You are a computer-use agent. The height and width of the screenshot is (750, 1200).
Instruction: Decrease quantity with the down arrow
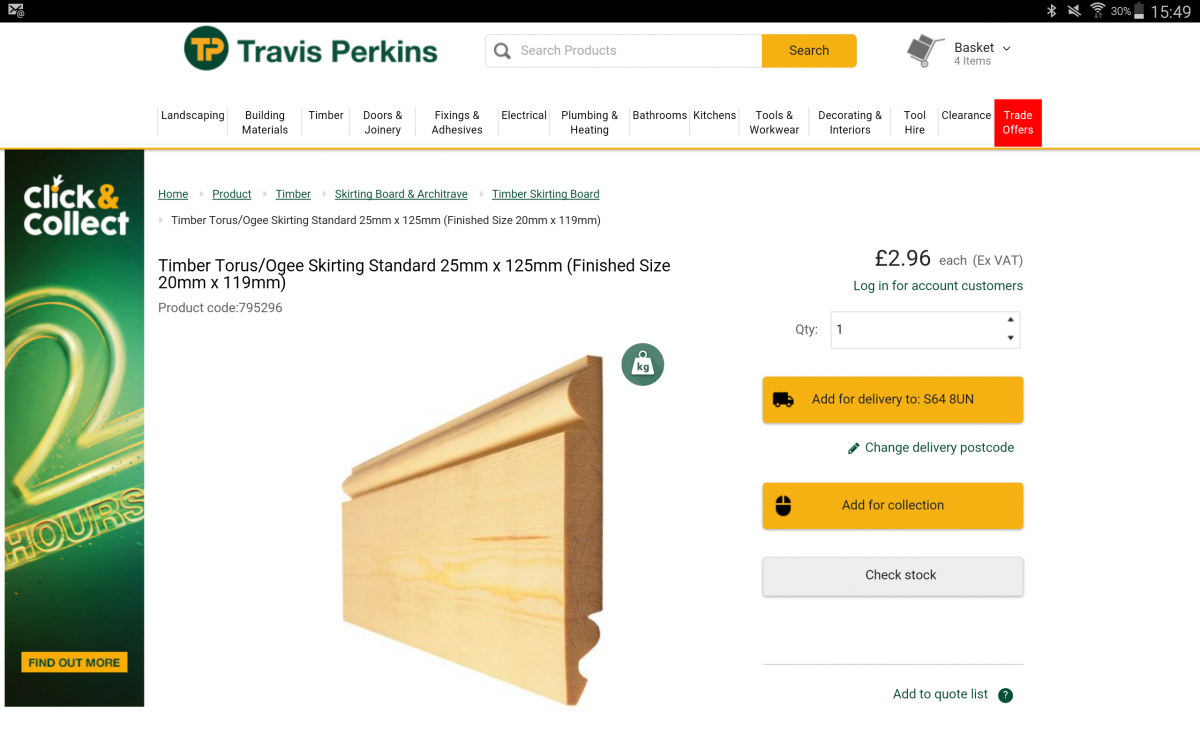click(x=1010, y=338)
